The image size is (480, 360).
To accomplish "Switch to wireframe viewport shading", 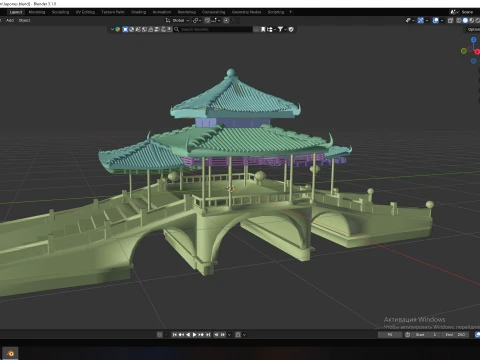I will [459, 20].
